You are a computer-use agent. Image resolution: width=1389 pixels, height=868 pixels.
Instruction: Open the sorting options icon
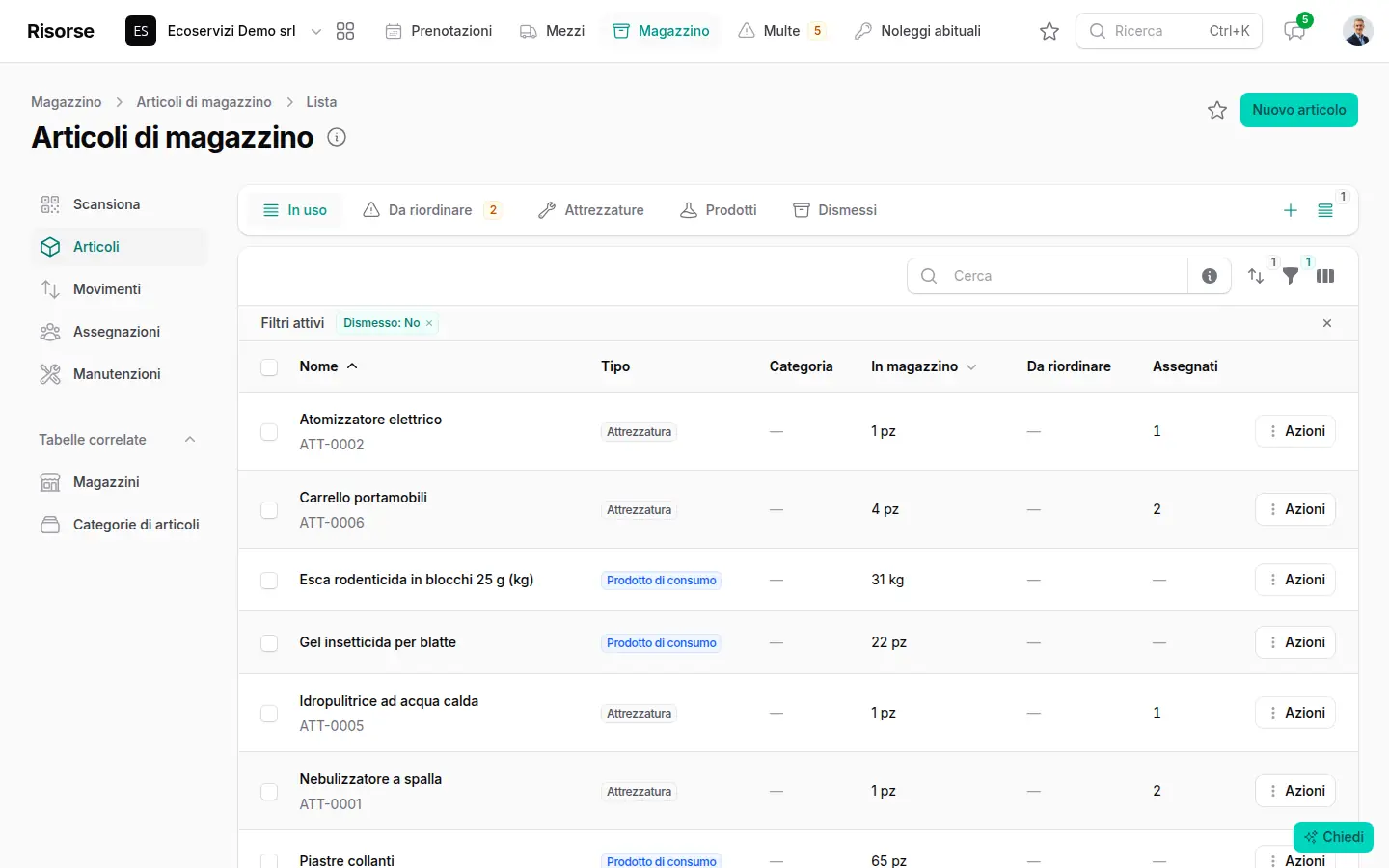[1256, 276]
